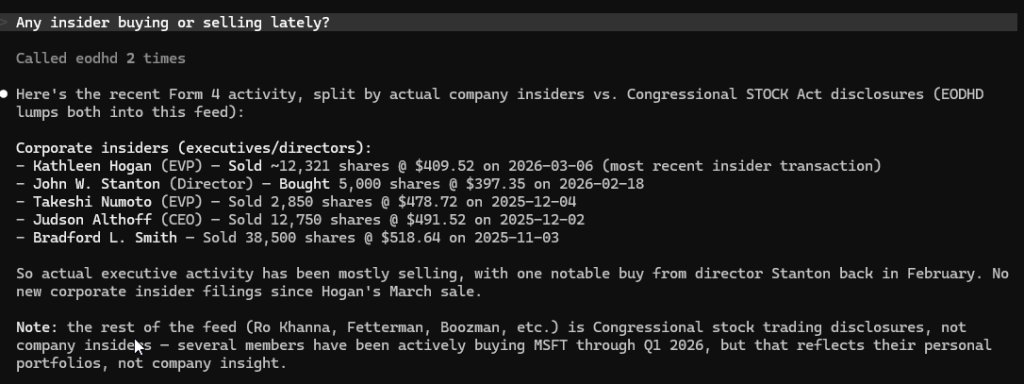Click the white bullet before the response
1024x384 pixels.
click(4, 94)
